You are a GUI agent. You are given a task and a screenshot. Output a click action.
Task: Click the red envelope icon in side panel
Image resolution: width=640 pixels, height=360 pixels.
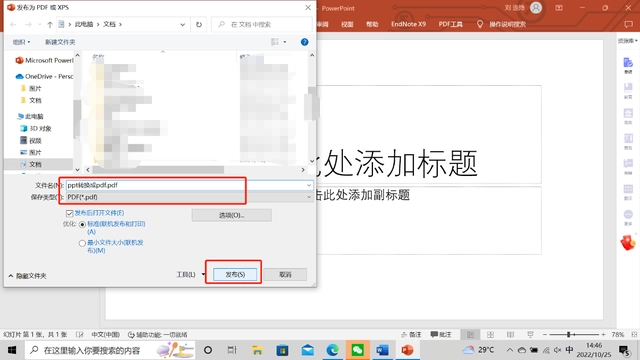click(628, 242)
